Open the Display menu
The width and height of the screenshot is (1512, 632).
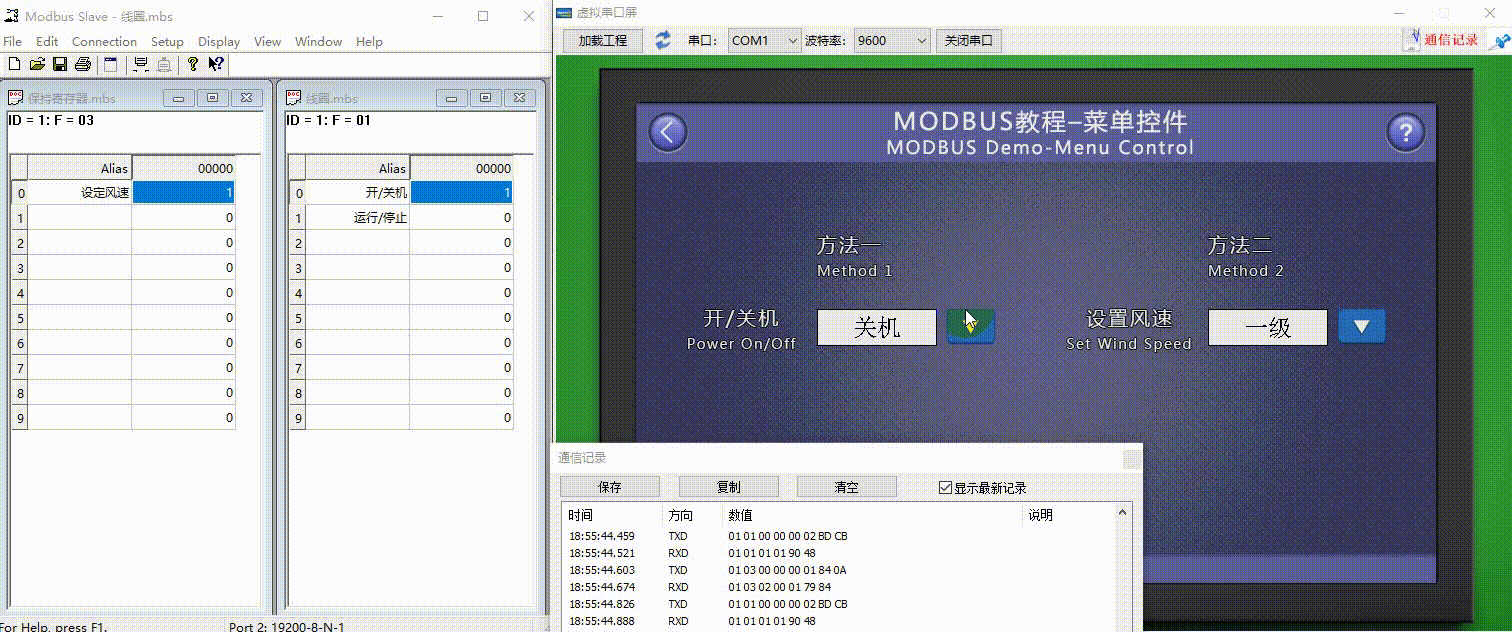[x=219, y=42]
